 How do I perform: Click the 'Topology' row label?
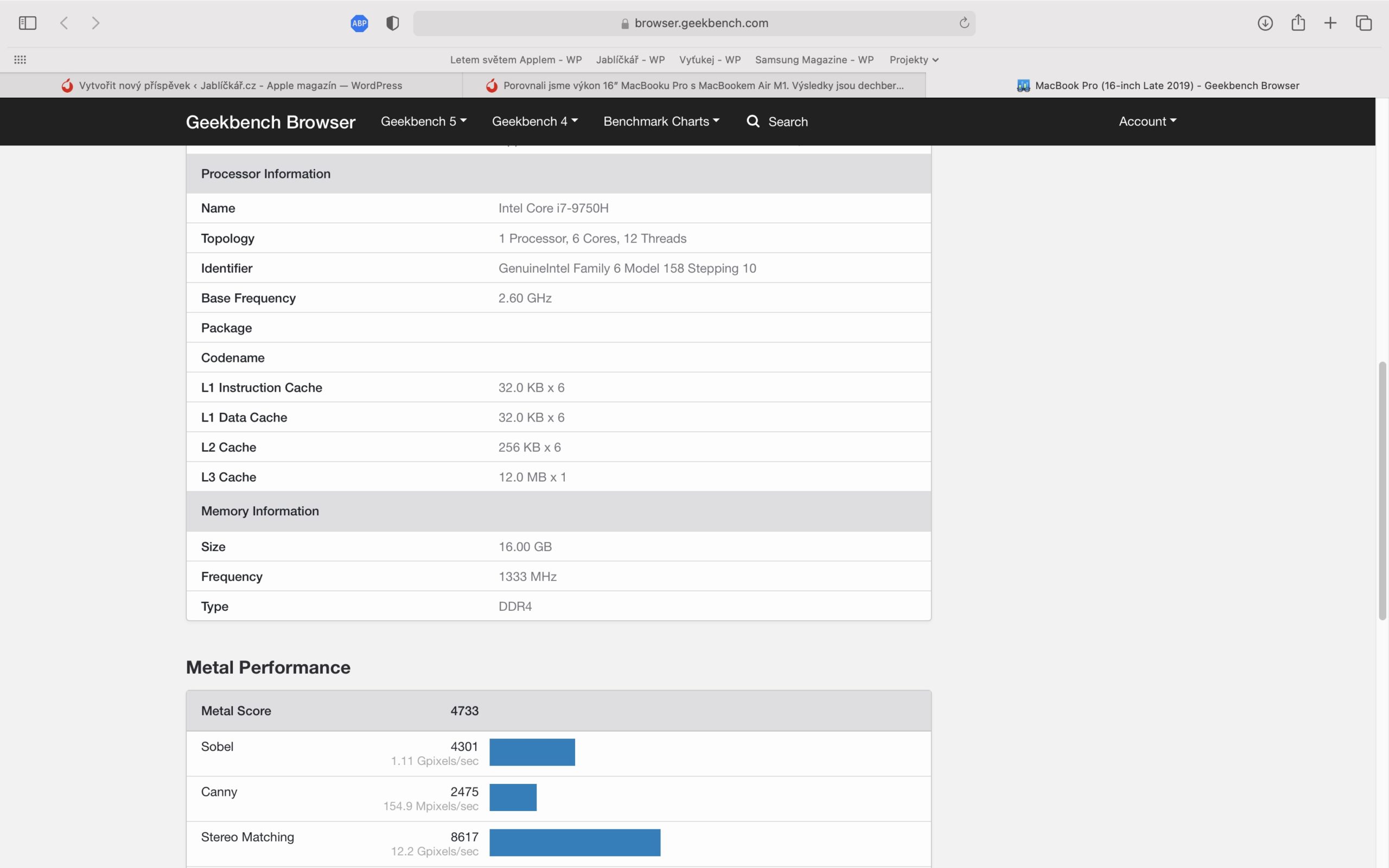[x=227, y=238]
